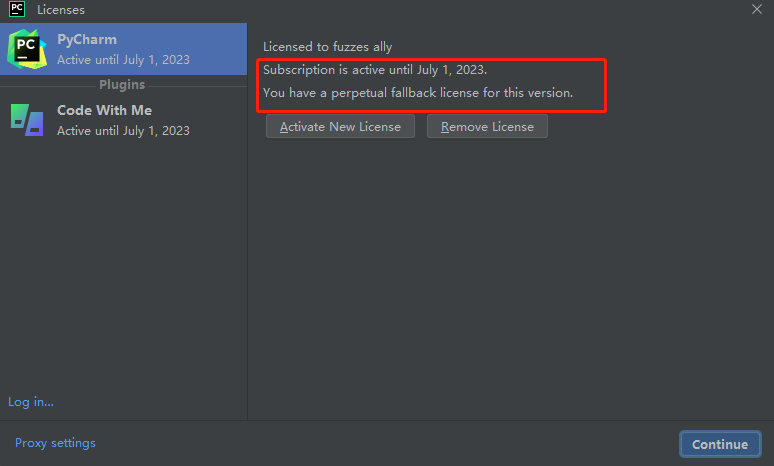Screen dimensions: 774x466
Task: Click the "Licenses" window title text
Action: (x=61, y=10)
